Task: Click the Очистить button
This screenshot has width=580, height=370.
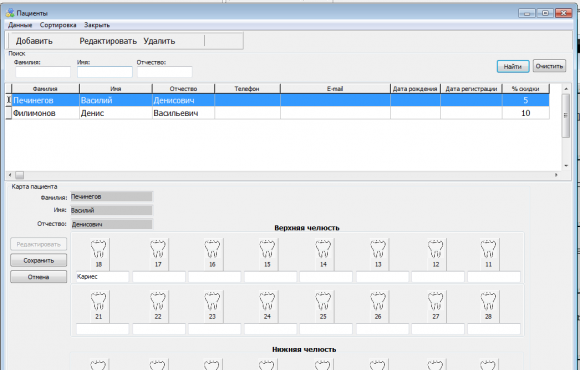Action: (x=549, y=66)
